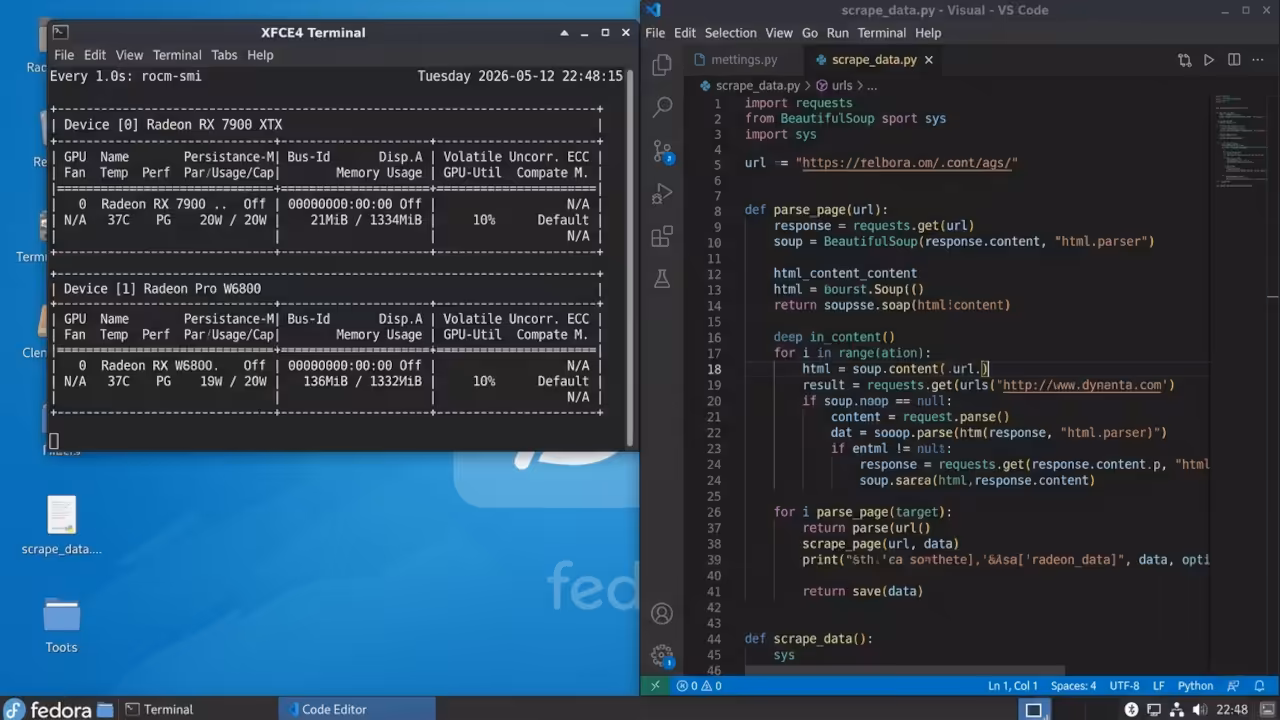Screen dimensions: 1280x720
Task: Show errors and warnings in status bar
Action: (699, 686)
